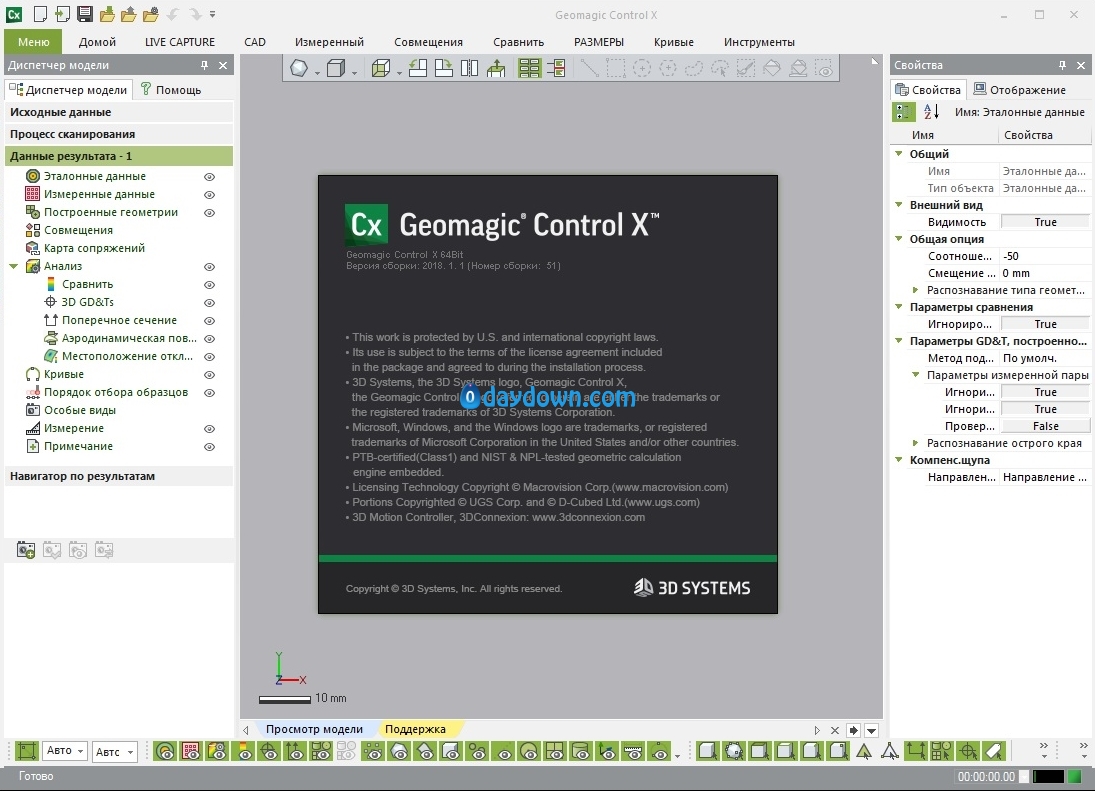Viewport: 1095px width, 791px height.
Task: Click the pin icon in Свойства panel header
Action: (1062, 65)
